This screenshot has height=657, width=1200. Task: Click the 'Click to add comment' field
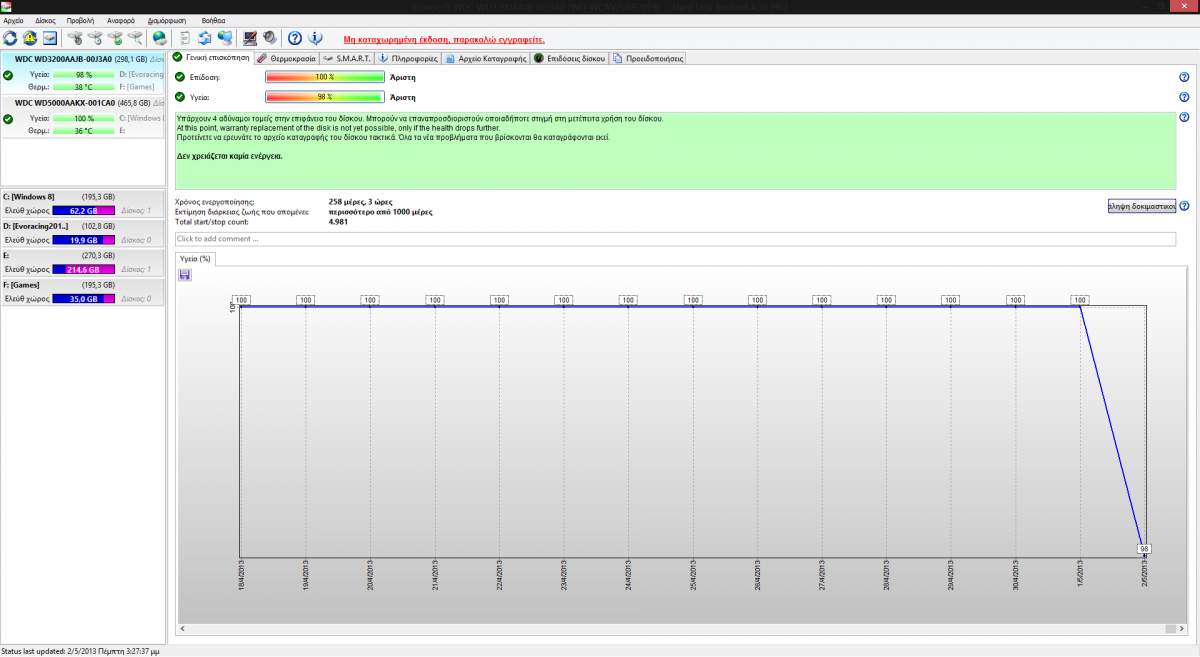[x=675, y=239]
